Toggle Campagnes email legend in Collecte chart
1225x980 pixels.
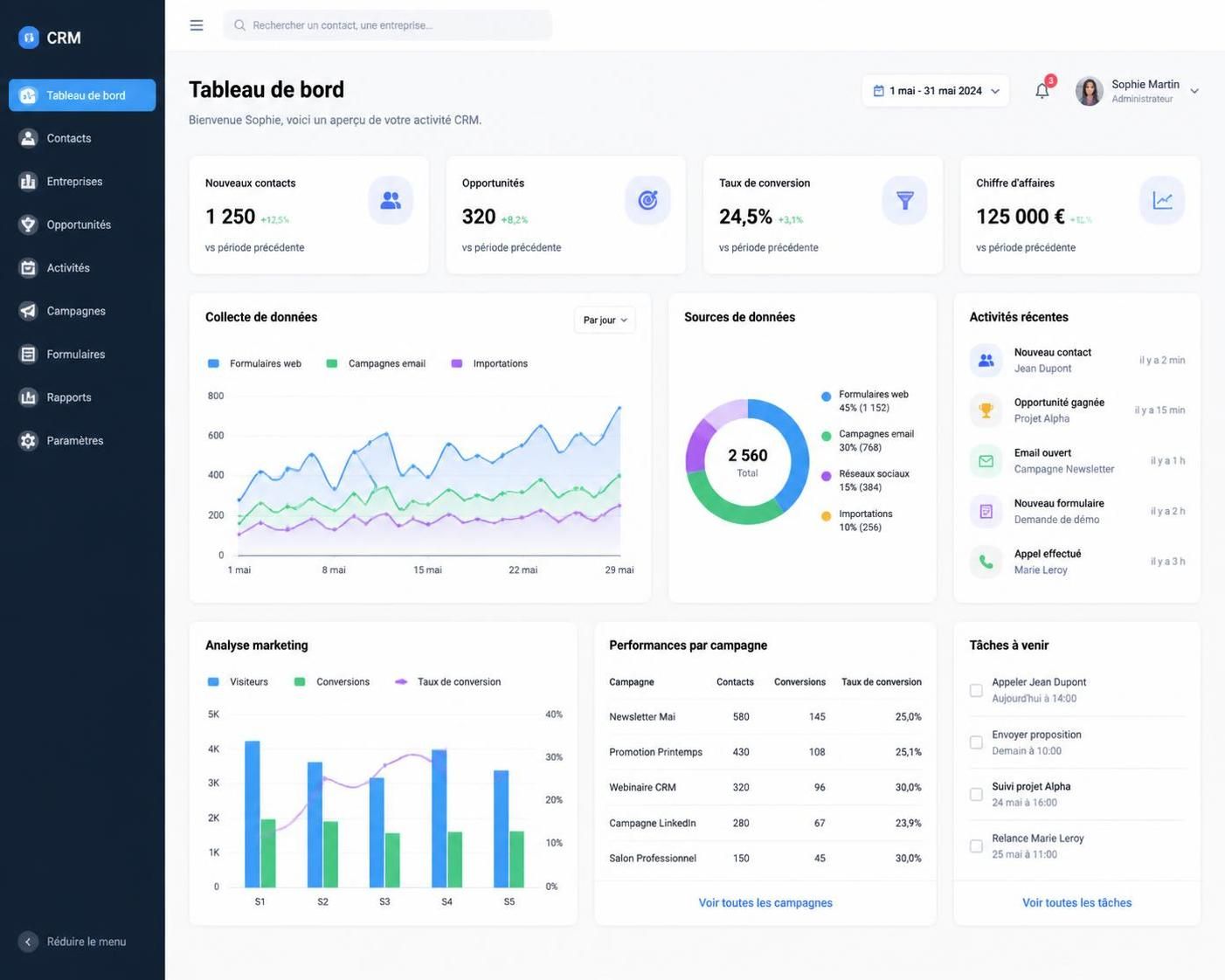point(376,363)
